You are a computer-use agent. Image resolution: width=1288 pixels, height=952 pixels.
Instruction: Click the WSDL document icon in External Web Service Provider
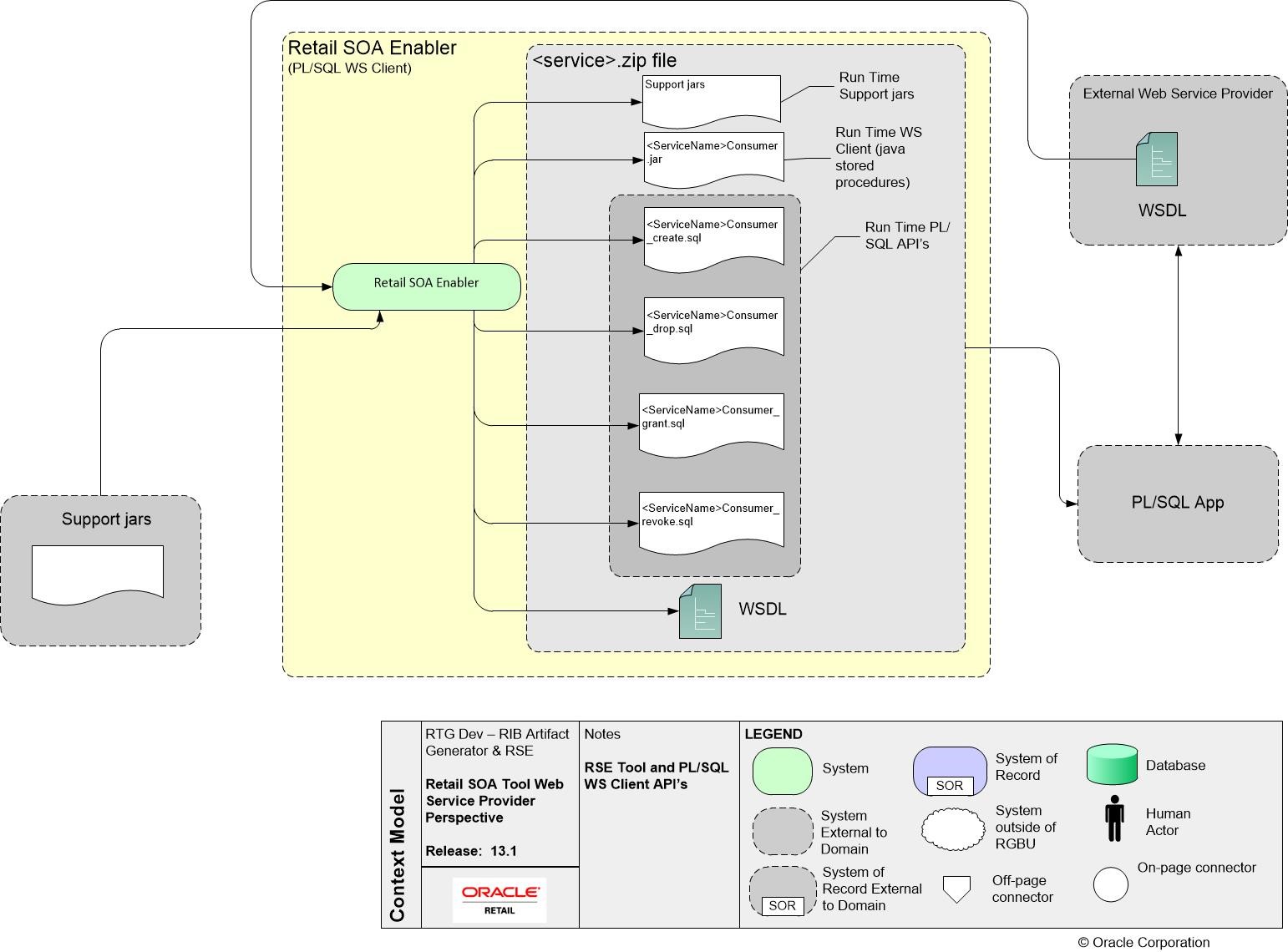click(x=1157, y=159)
